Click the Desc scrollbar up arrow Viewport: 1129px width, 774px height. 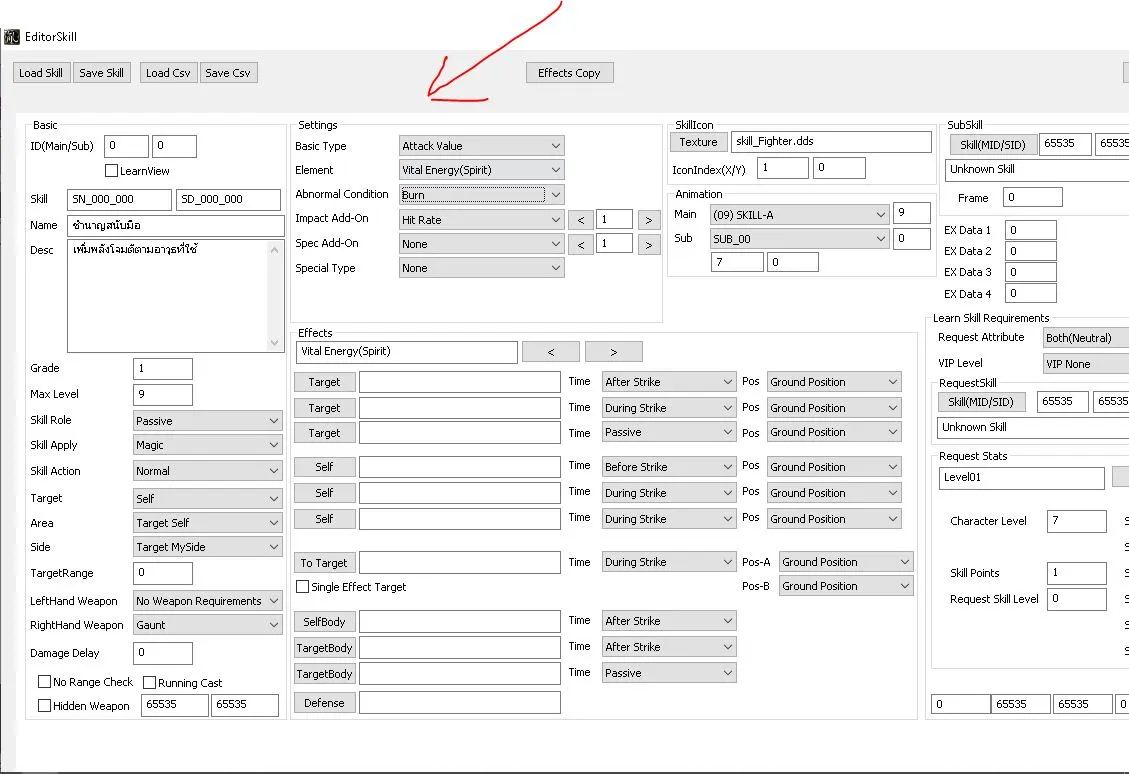click(274, 250)
